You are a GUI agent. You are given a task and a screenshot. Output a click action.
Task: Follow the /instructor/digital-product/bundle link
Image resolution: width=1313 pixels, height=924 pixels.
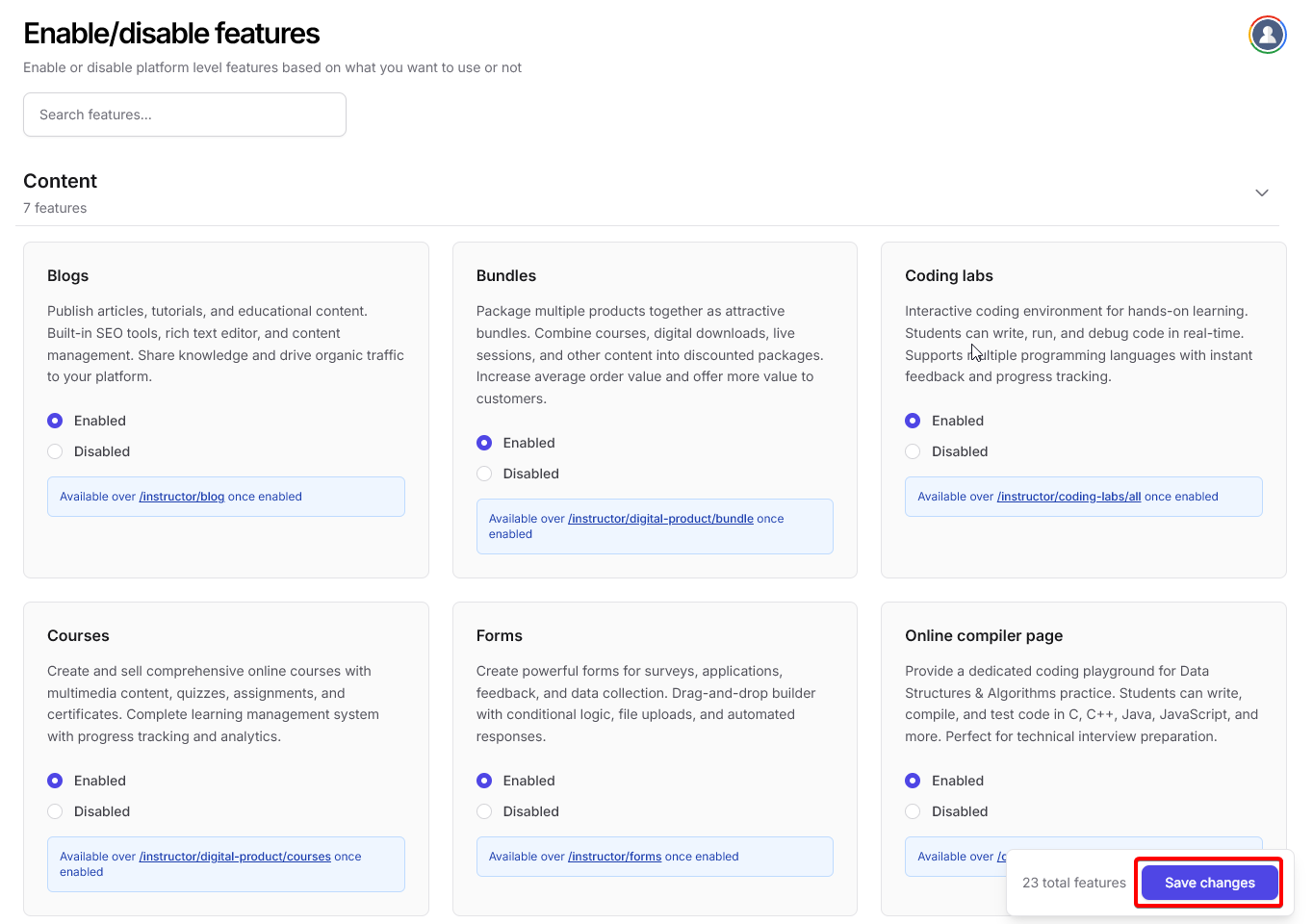pos(660,519)
